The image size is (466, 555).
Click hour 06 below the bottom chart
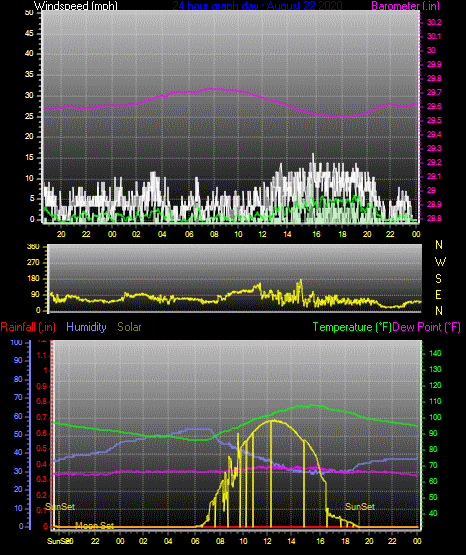(195, 541)
